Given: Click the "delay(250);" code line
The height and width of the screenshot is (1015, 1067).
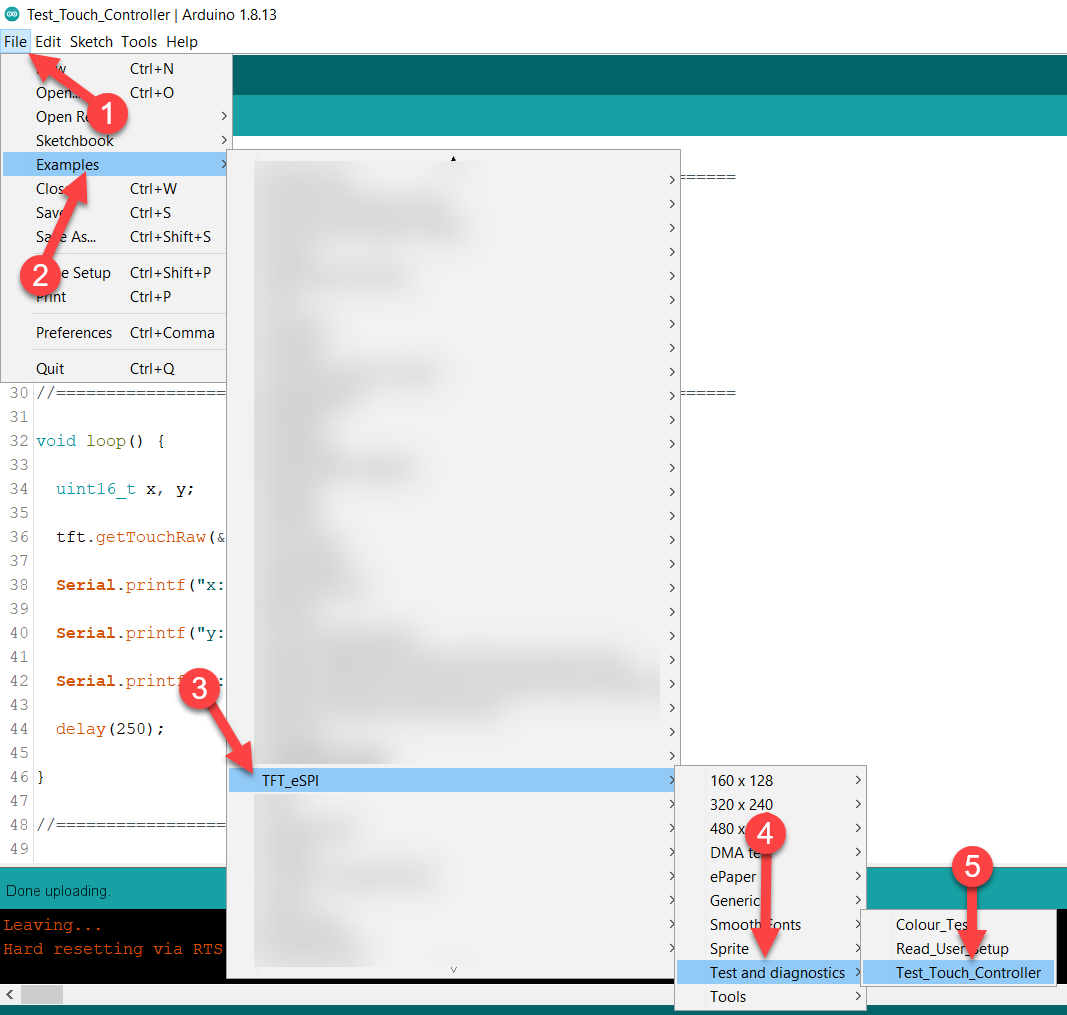Looking at the screenshot, I should (x=110, y=729).
